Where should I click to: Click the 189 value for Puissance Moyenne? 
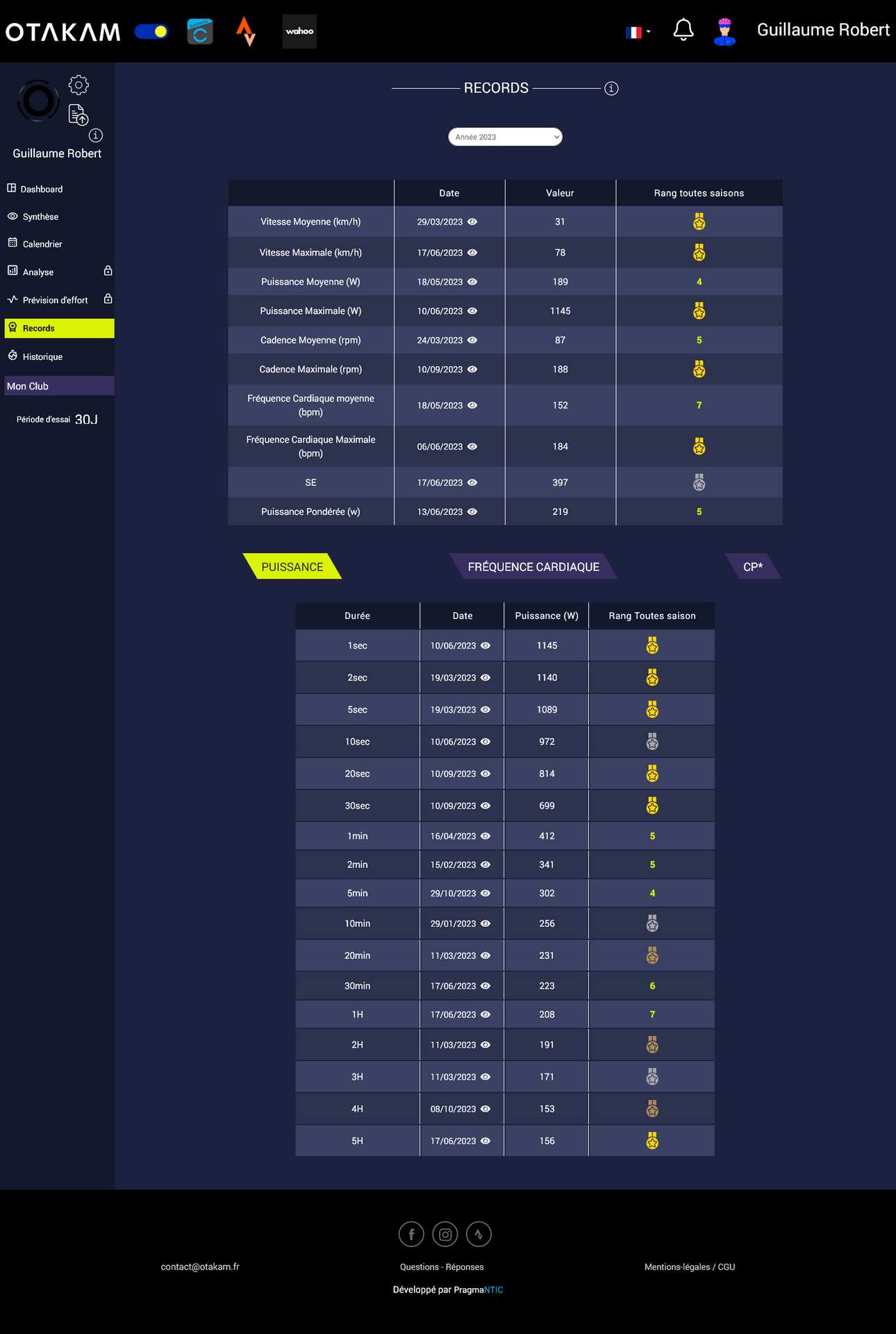point(560,281)
